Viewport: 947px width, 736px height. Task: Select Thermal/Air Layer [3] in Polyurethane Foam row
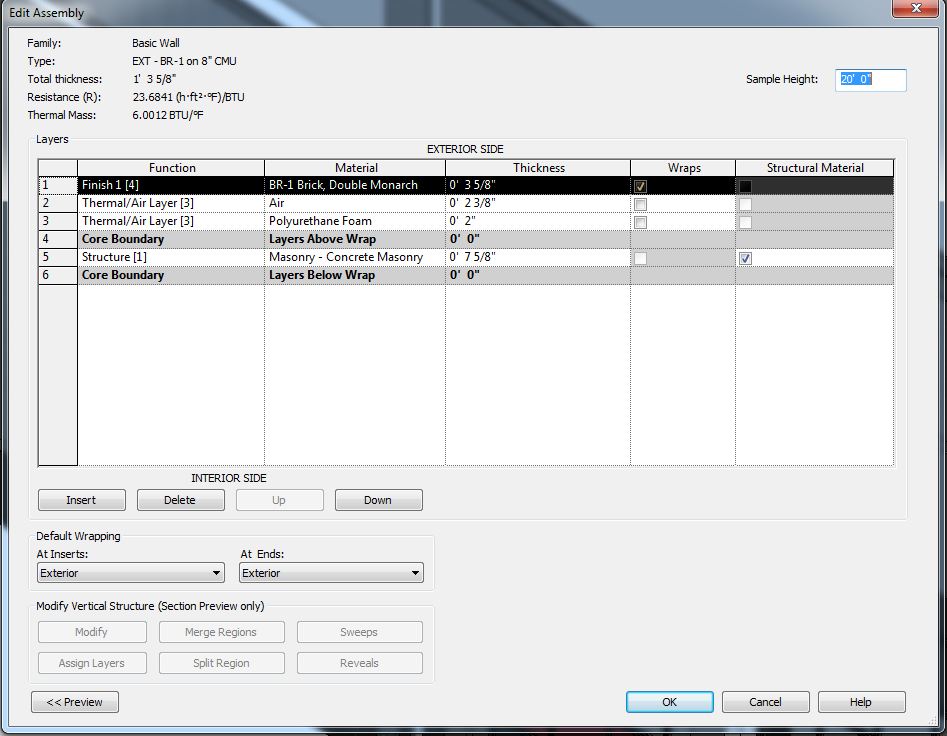point(171,221)
